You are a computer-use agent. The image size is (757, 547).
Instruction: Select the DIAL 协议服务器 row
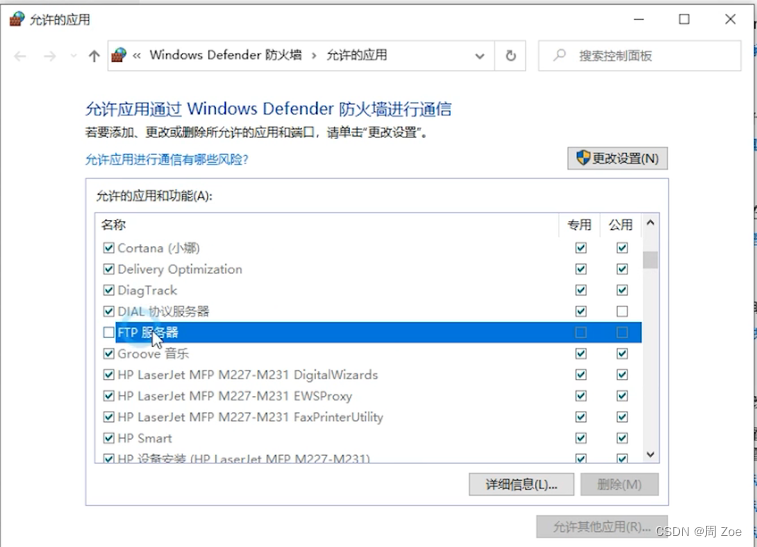point(369,311)
